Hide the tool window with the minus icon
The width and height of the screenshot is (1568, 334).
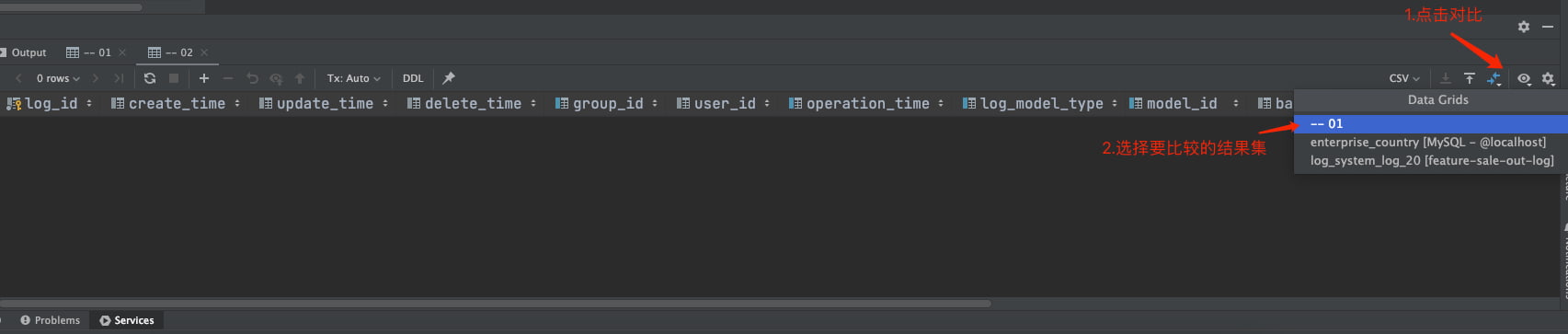[x=1548, y=27]
